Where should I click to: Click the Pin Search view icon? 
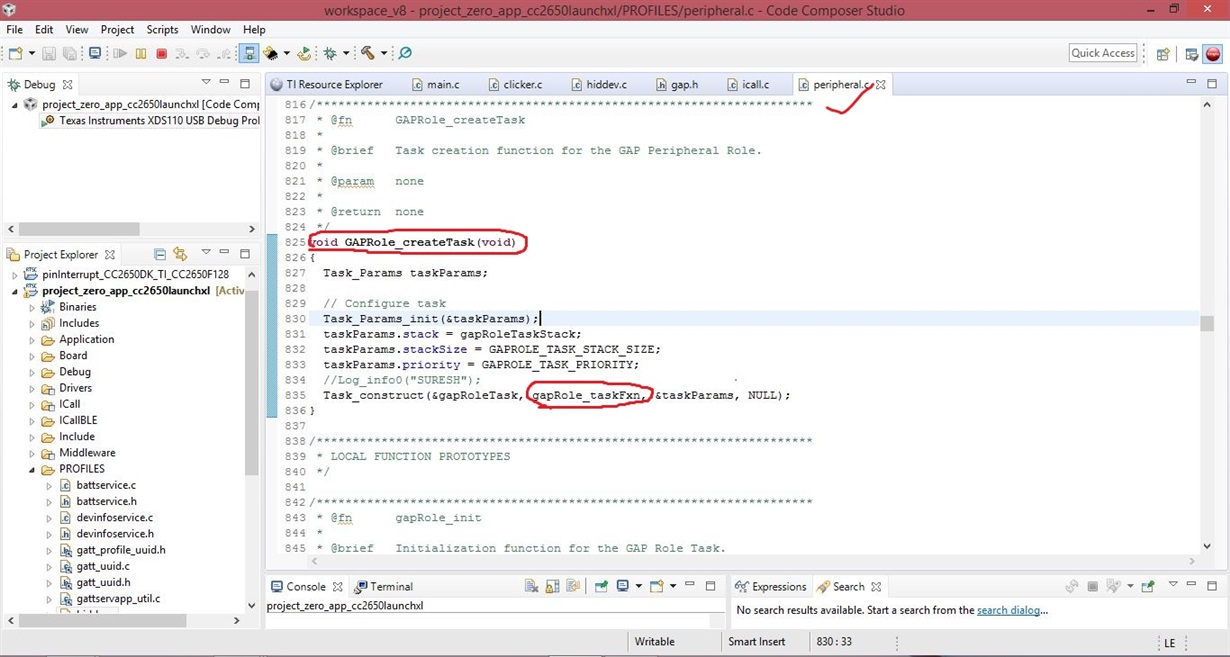click(x=1148, y=586)
